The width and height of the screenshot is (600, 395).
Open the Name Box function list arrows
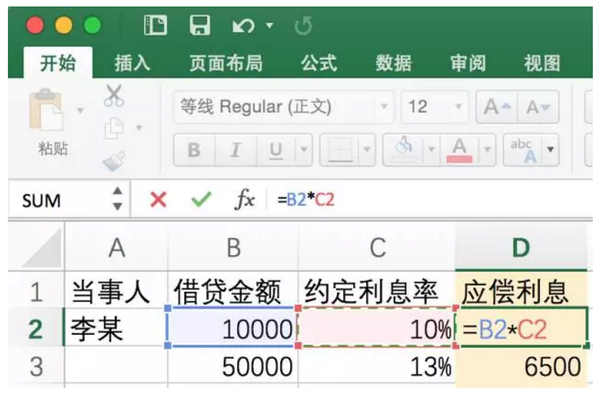pos(117,199)
